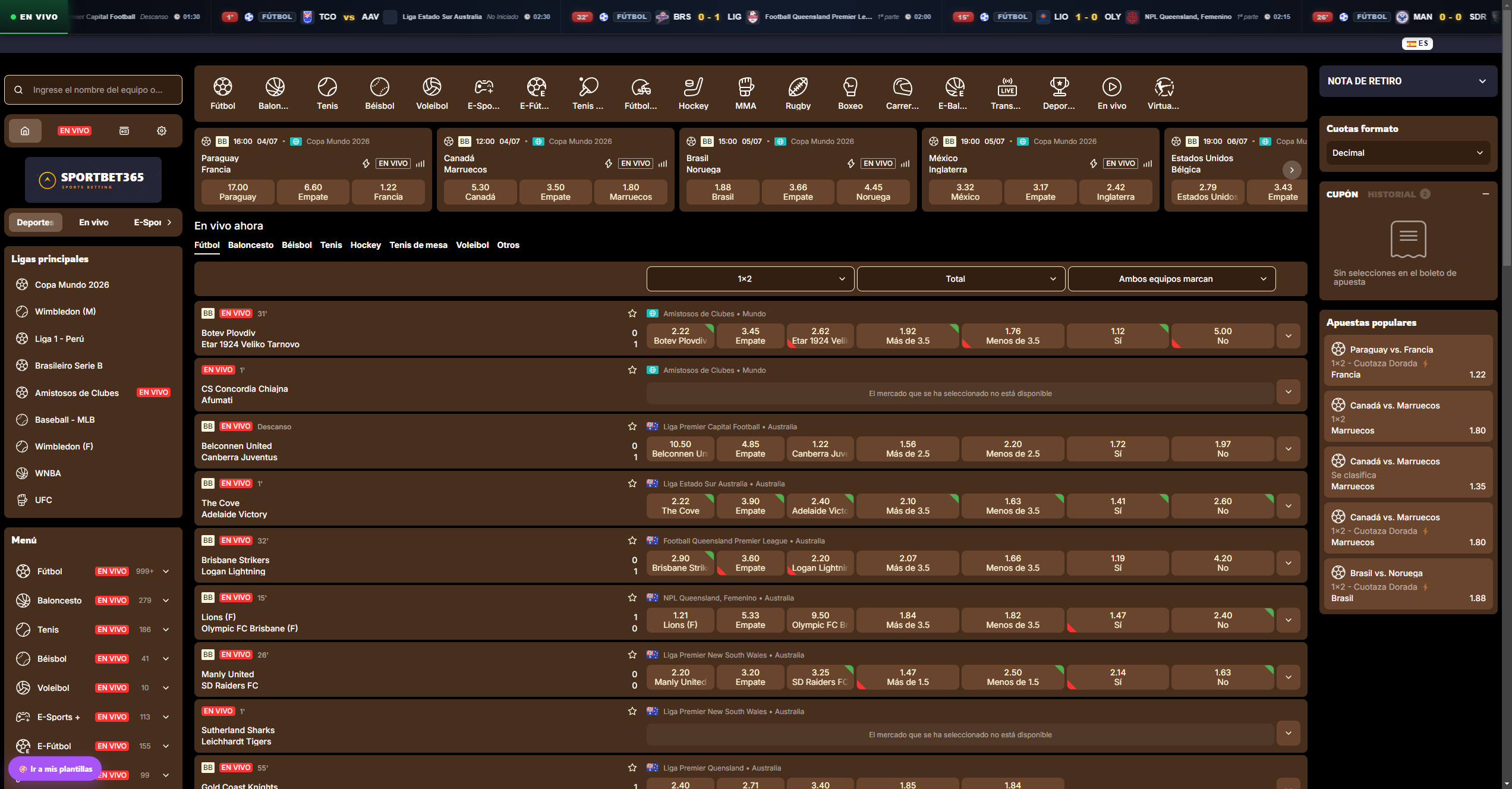Click the search magnifier icon
The width and height of the screenshot is (1512, 789).
(x=18, y=90)
